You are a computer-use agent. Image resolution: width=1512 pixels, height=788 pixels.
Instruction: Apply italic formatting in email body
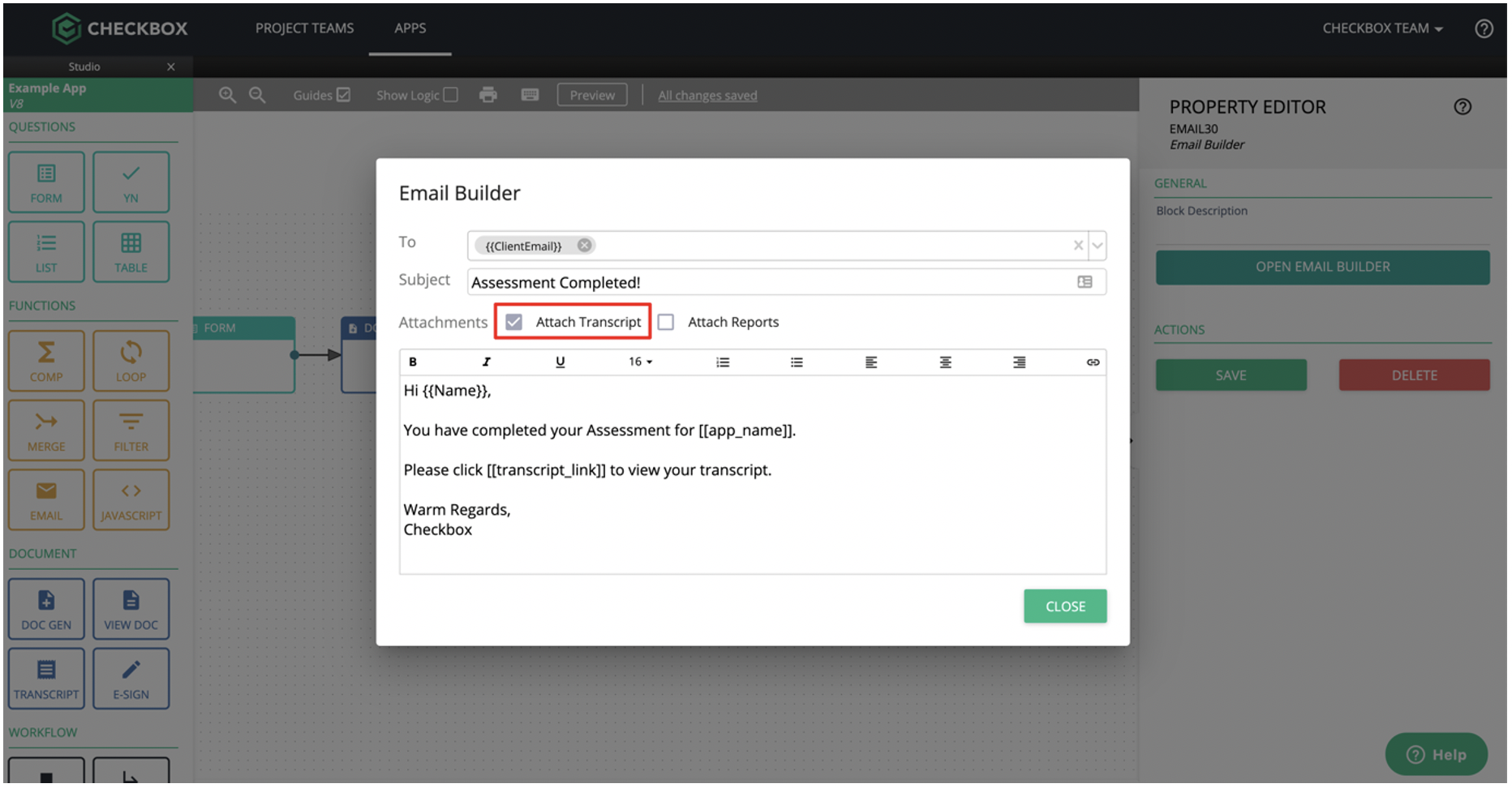point(486,362)
